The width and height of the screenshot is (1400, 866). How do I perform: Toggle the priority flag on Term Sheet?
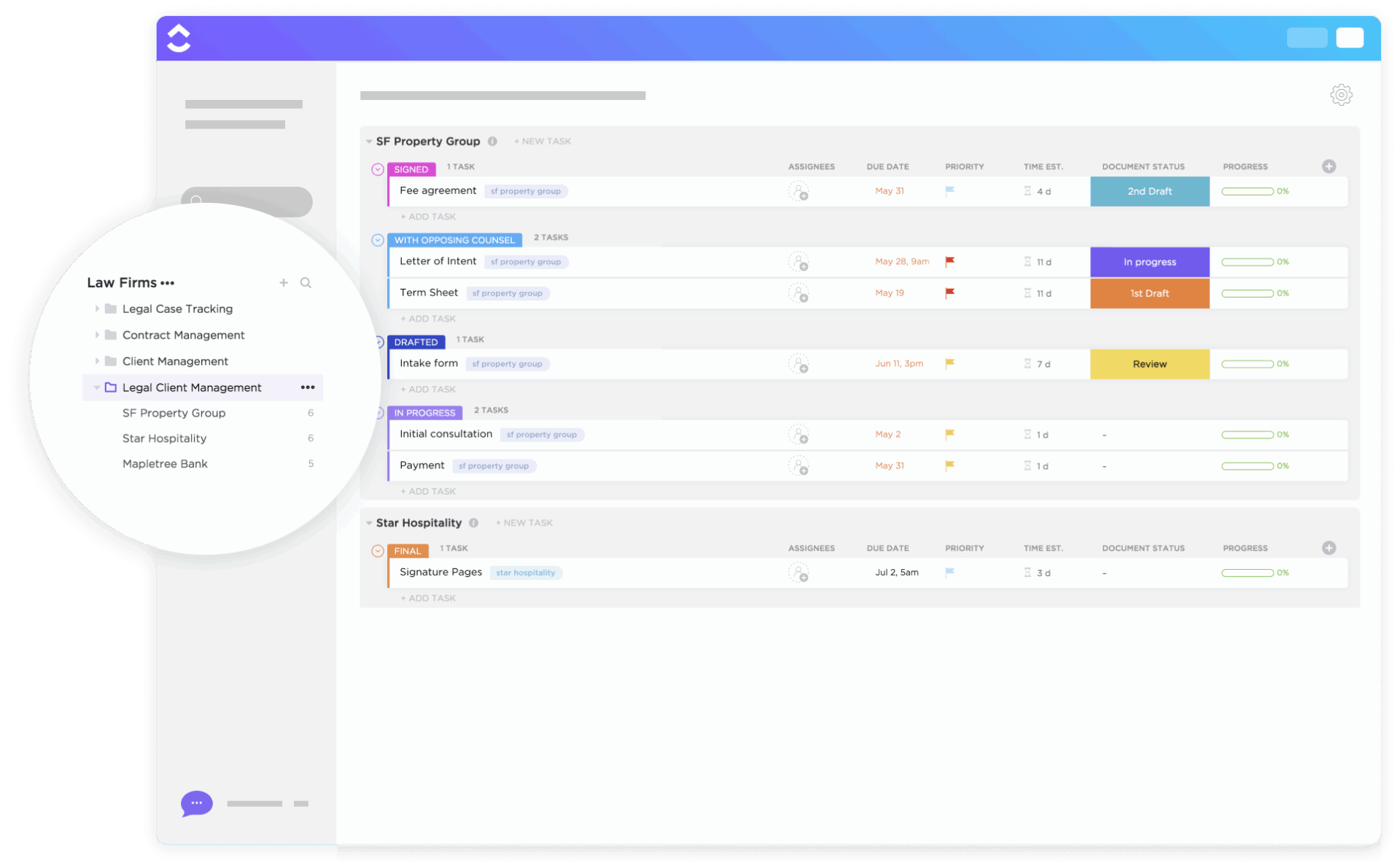pos(949,293)
